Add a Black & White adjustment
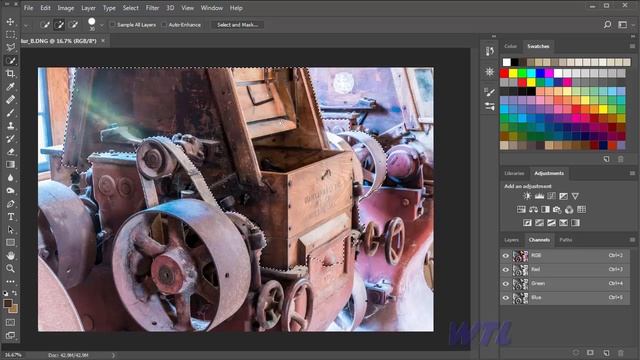This screenshot has height=360, width=640. [545, 210]
